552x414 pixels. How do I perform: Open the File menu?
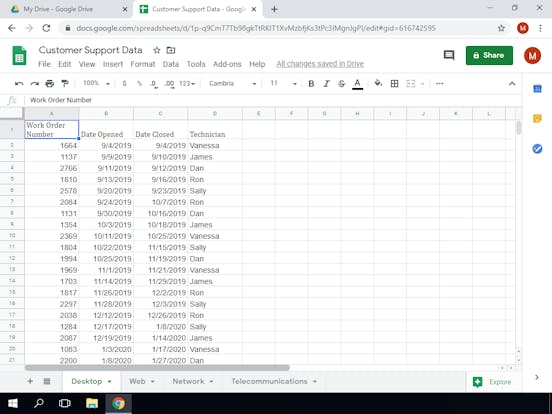[x=44, y=64]
